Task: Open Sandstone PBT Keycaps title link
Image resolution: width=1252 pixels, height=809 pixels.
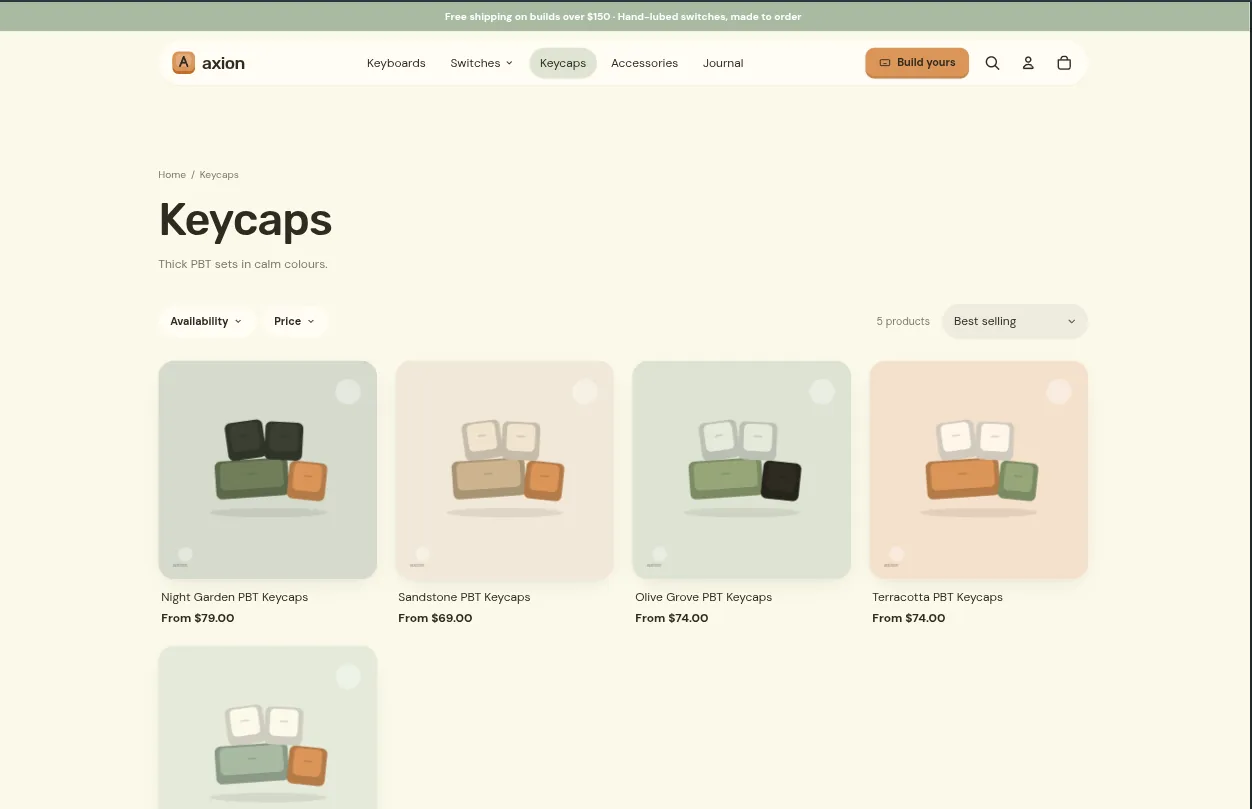Action: [x=464, y=597]
